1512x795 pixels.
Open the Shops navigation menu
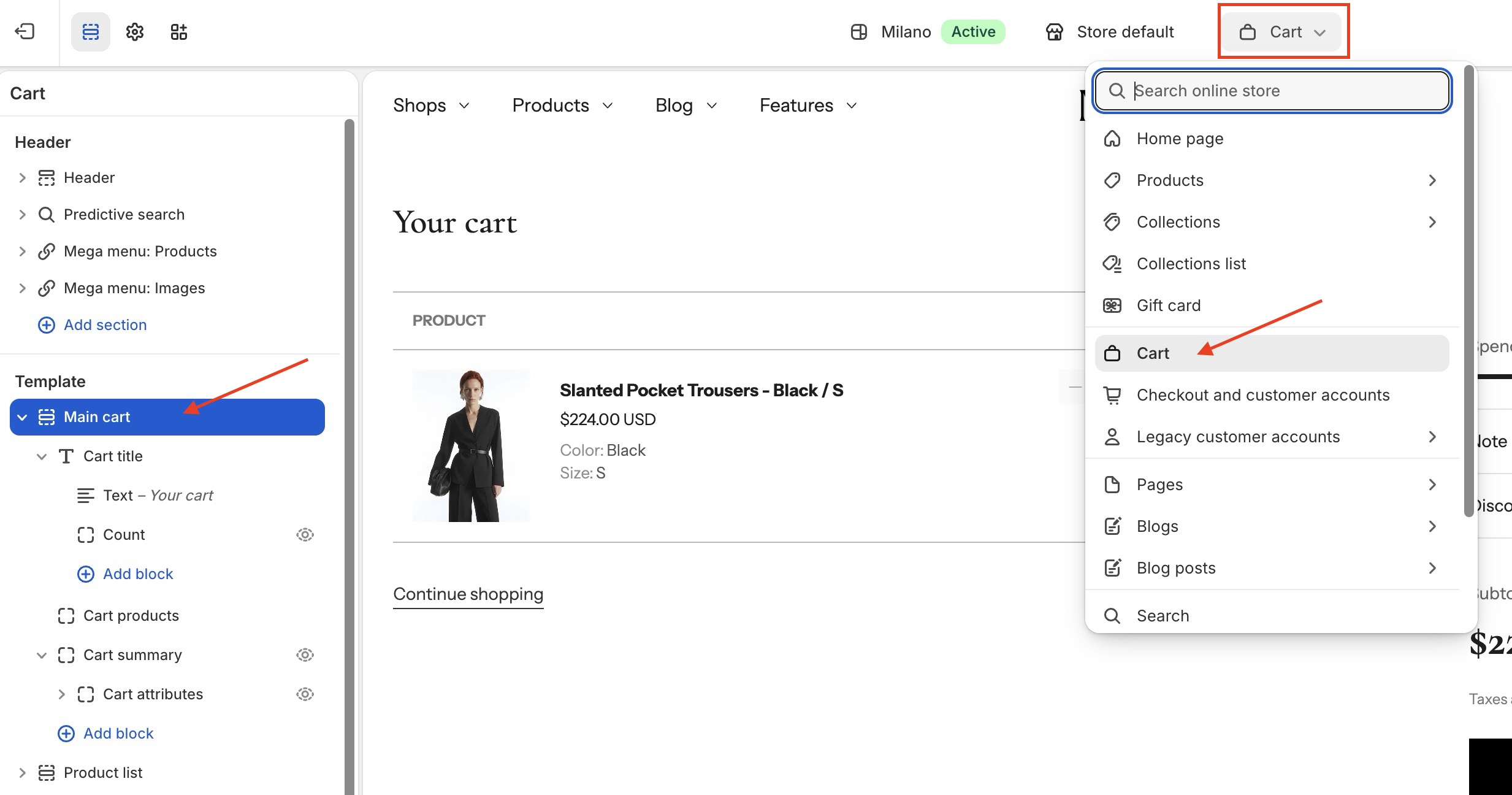click(432, 106)
